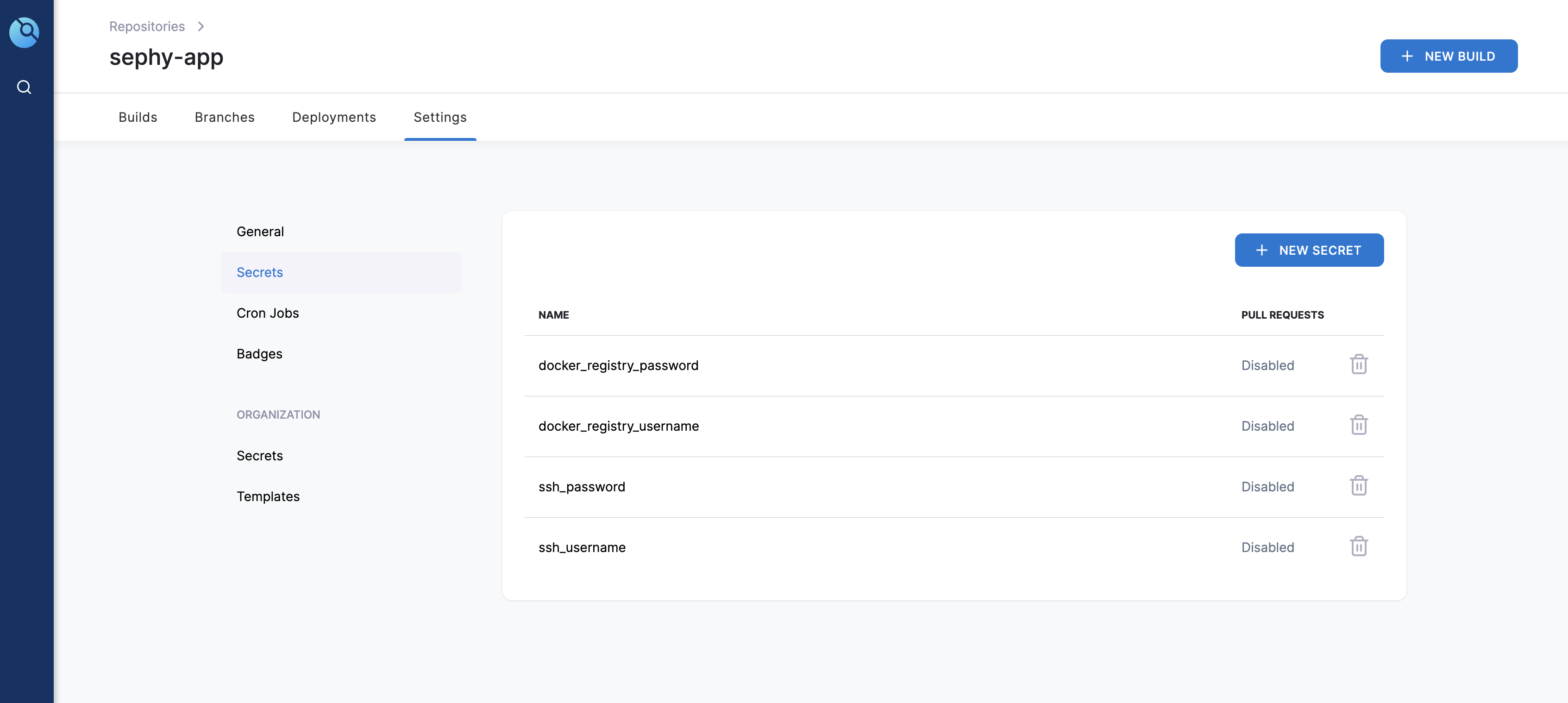This screenshot has width=1568, height=703.
Task: Click the sephy-app repository title
Action: click(166, 57)
